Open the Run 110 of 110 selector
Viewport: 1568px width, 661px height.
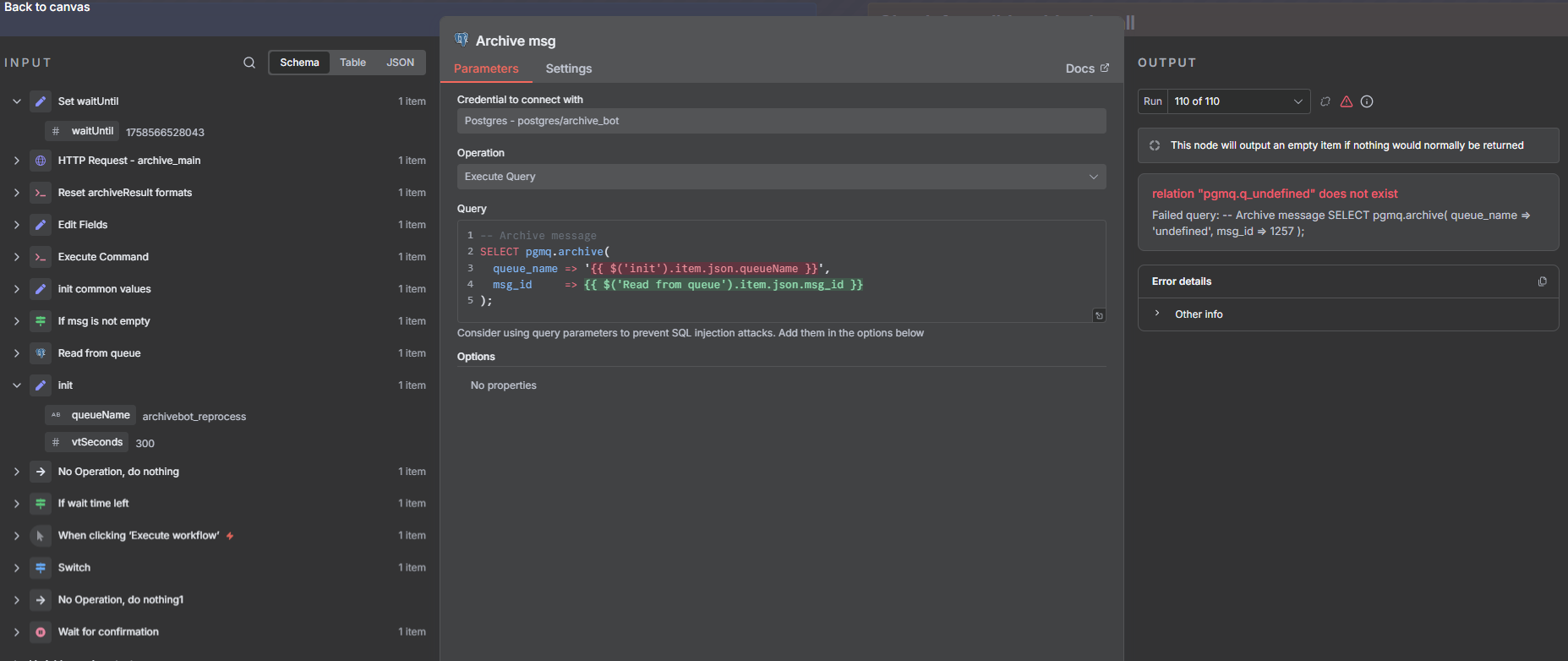point(1237,101)
